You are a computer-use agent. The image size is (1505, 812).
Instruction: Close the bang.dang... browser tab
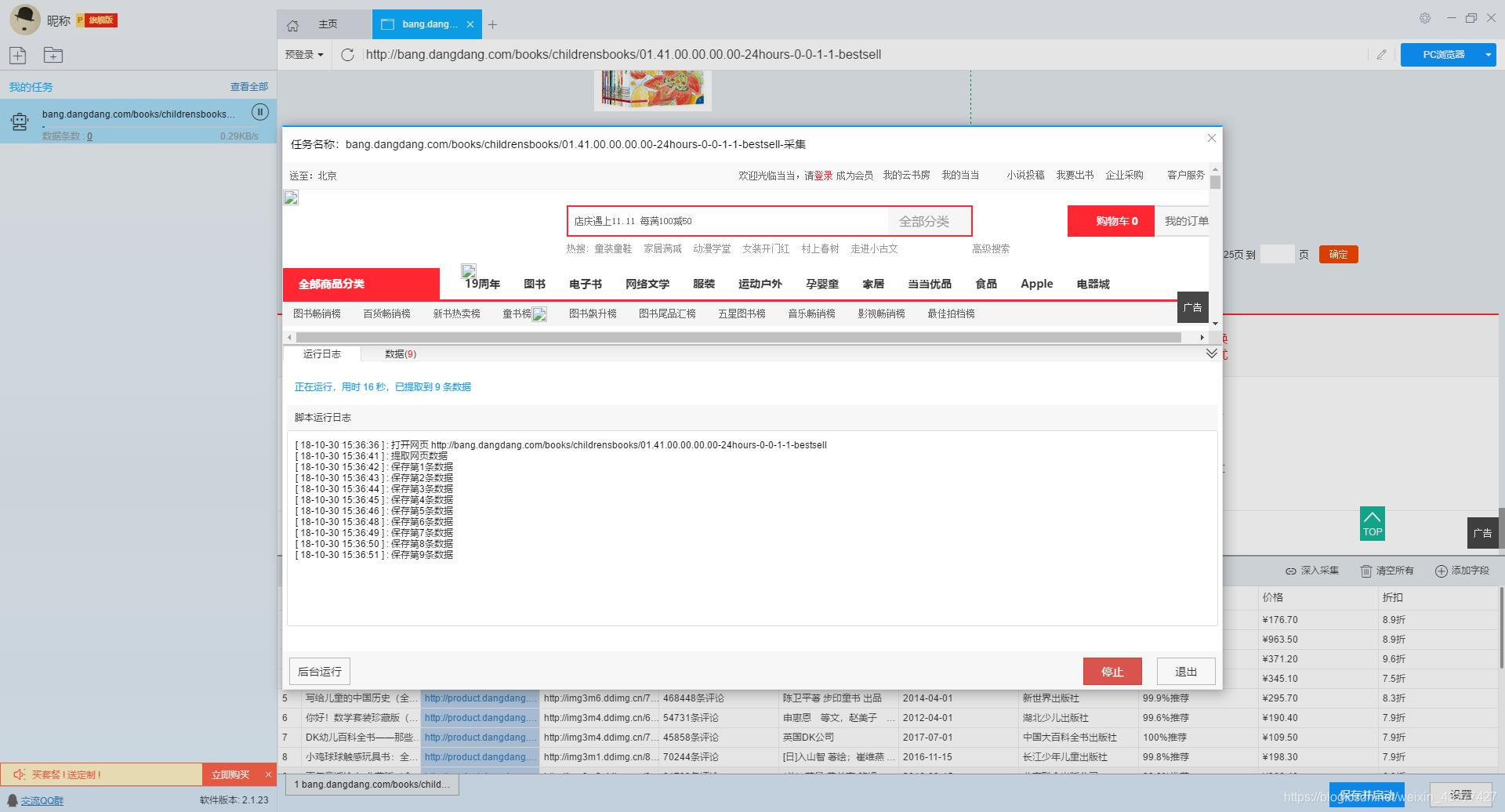coord(470,24)
